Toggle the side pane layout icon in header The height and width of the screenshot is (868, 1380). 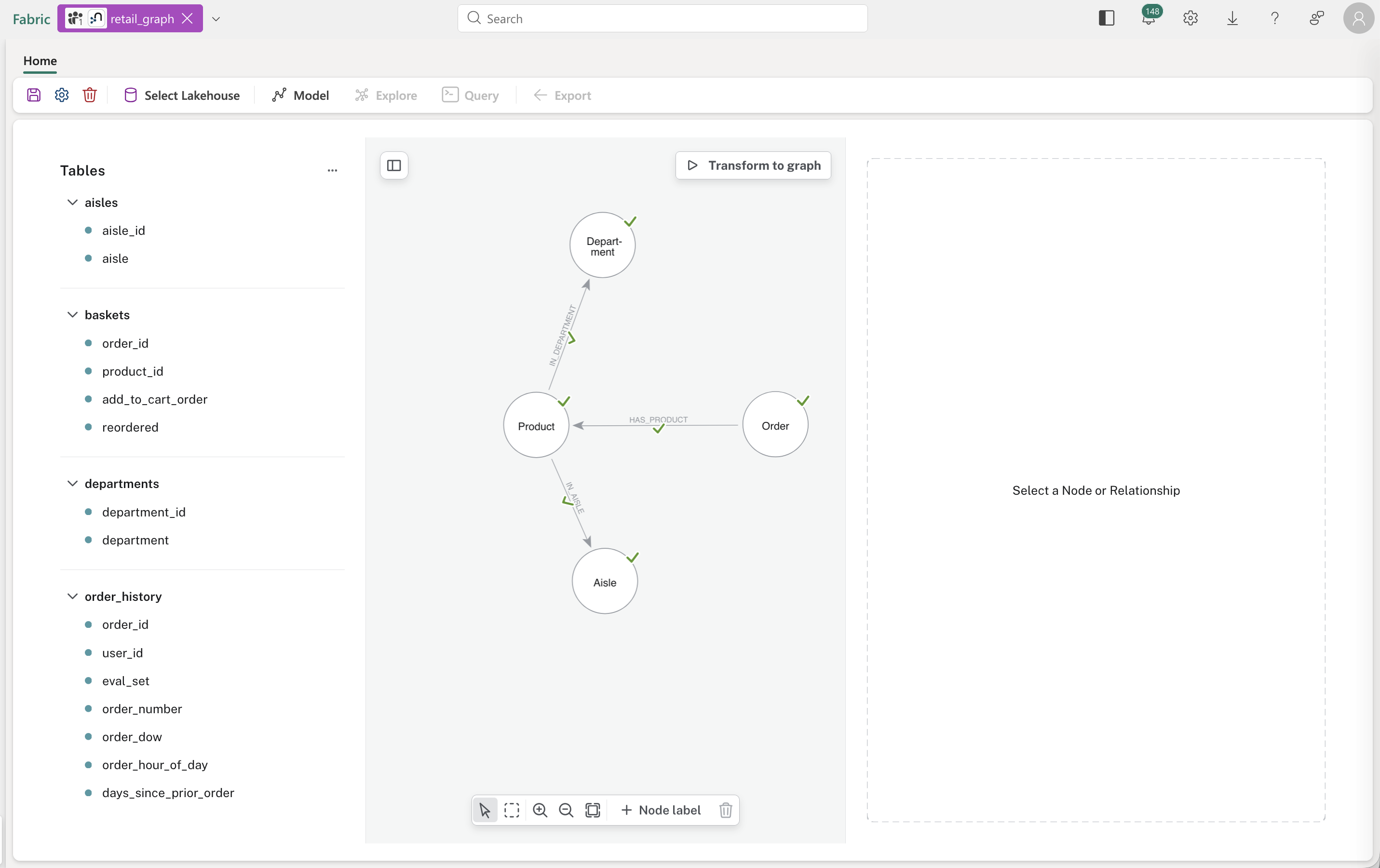pyautogui.click(x=1107, y=18)
